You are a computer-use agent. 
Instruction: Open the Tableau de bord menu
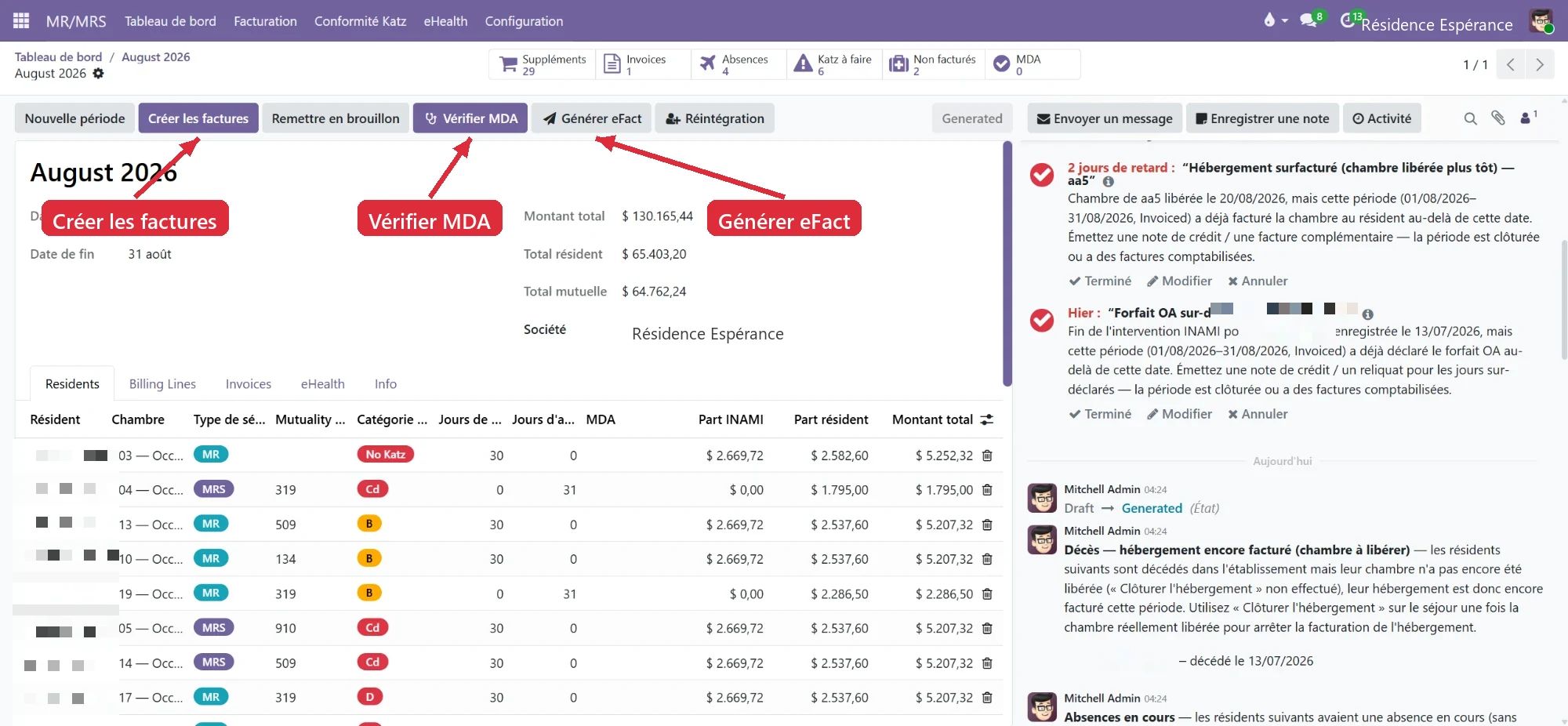[x=170, y=21]
